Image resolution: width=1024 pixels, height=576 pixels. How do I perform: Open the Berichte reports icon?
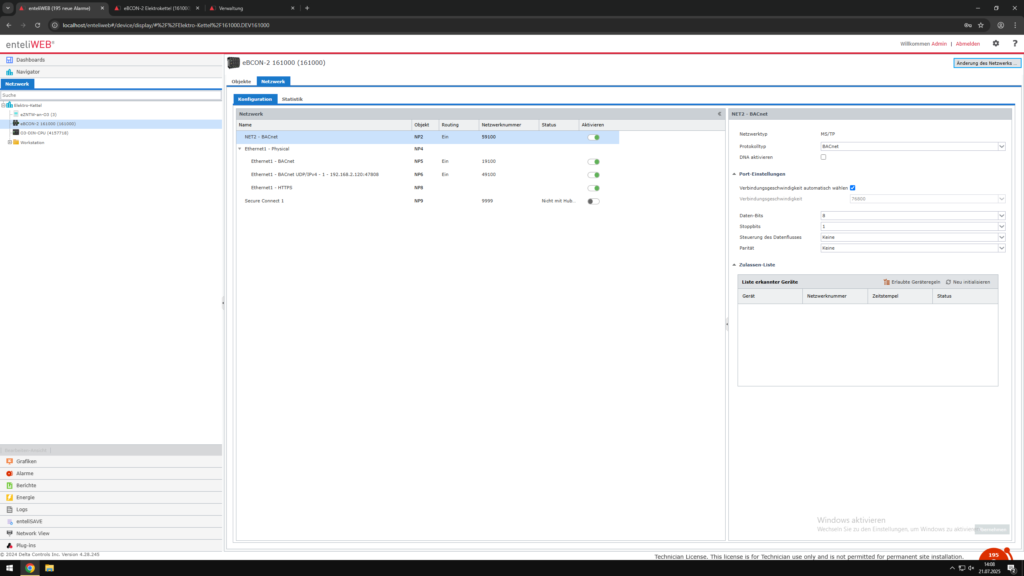(9, 485)
